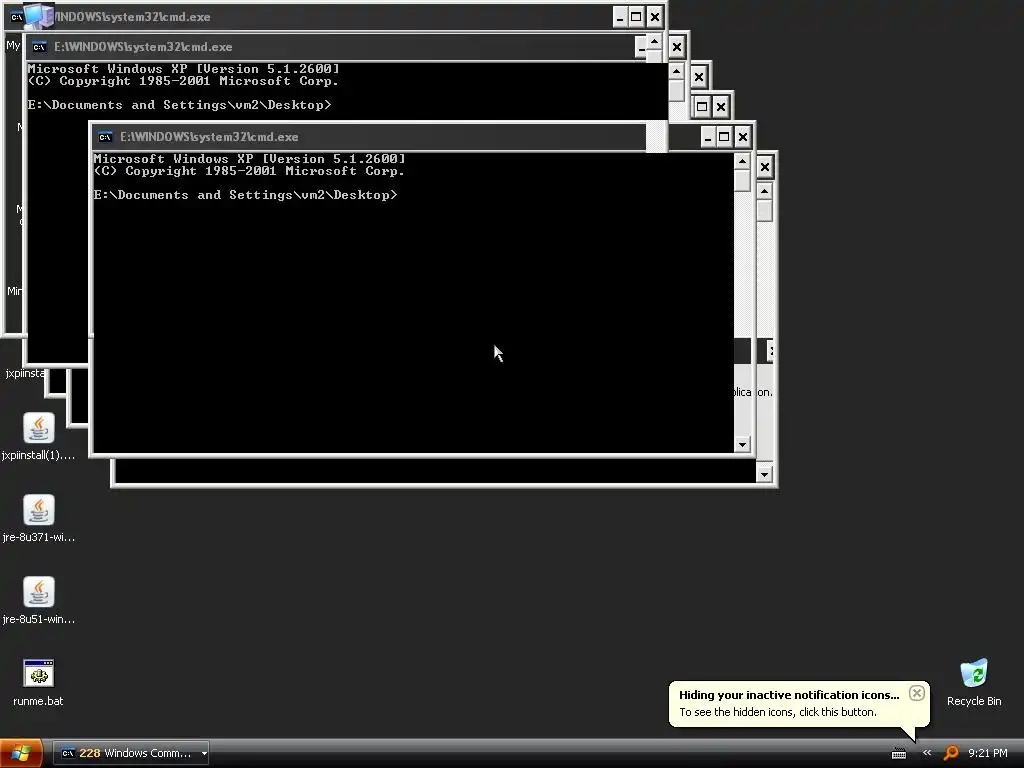
Task: Maximize the rearmost top cmd.exe window
Action: [636, 17]
